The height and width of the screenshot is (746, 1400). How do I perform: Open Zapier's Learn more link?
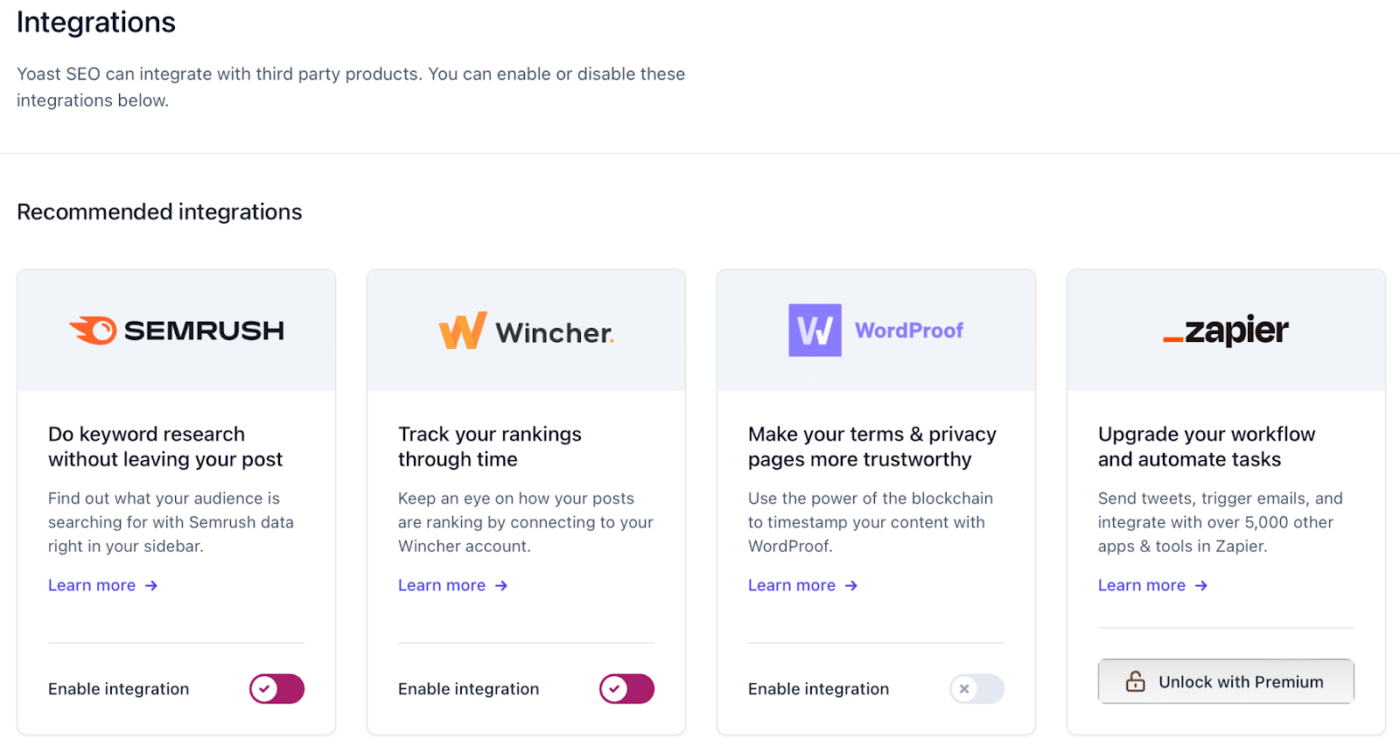[x=1142, y=586]
